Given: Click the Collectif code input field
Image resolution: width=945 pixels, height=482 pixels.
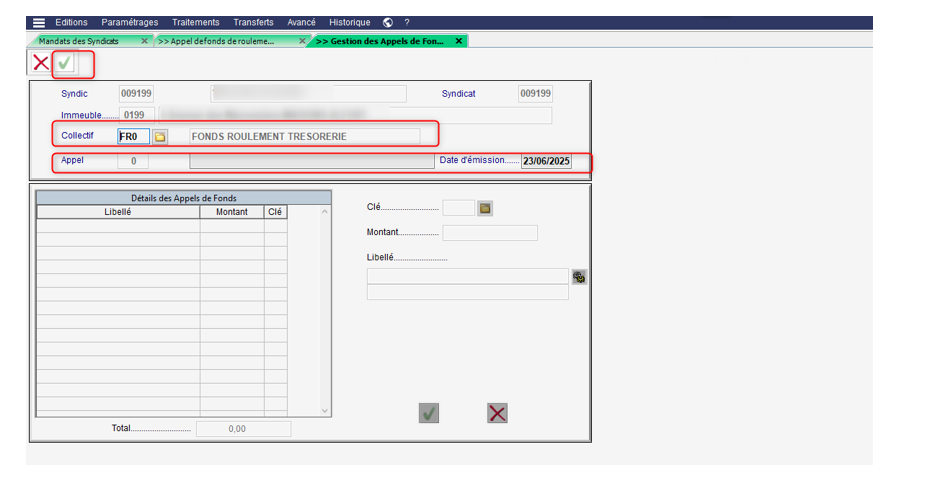Looking at the screenshot, I should 134,136.
